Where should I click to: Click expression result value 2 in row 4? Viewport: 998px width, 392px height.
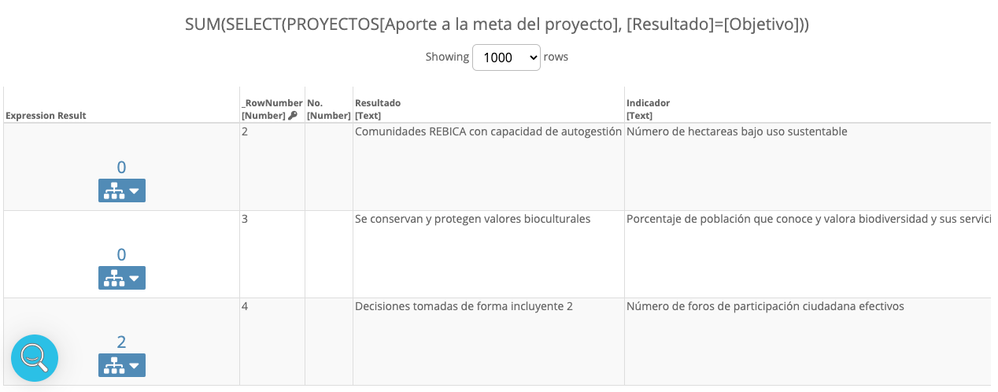(121, 342)
